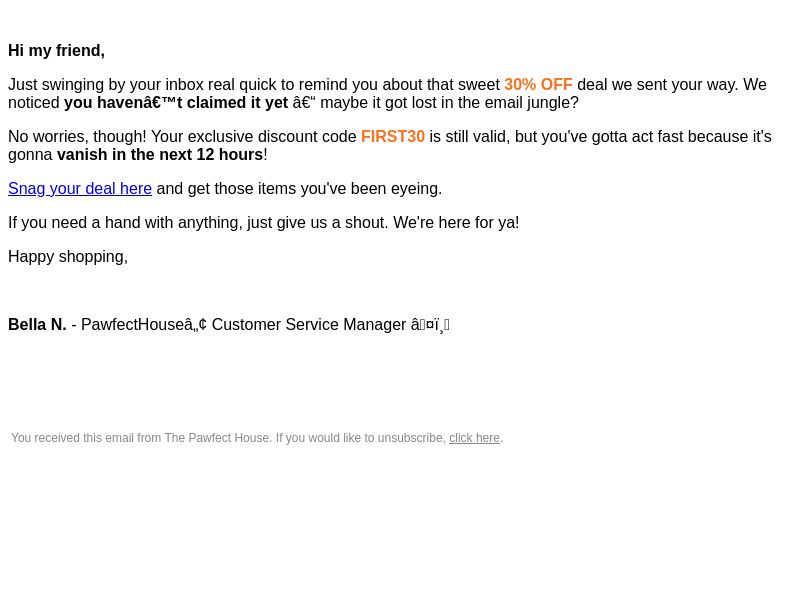This screenshot has height=600, width=800.
Task: Click the "Happy shopping," closing line
Action: point(68,257)
